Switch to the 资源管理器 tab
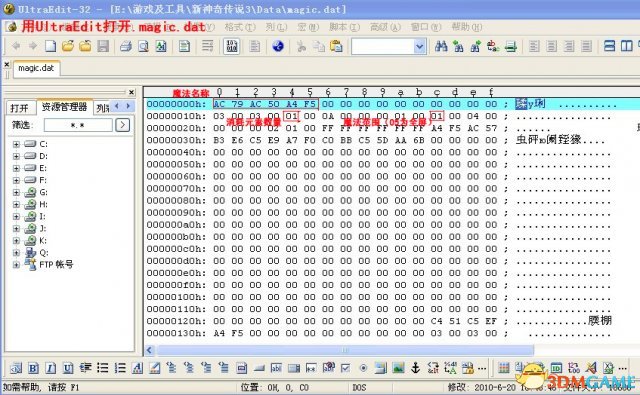 (64, 107)
